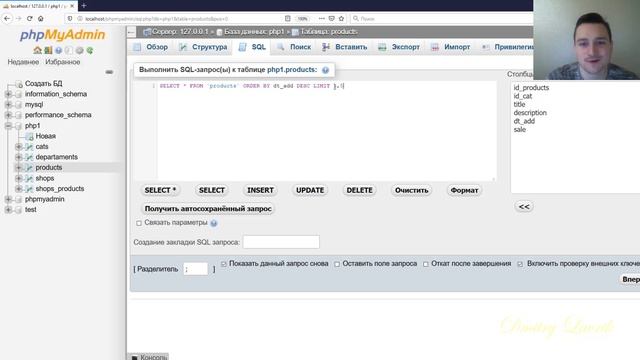This screenshot has width=640, height=360.
Task: Open new browser tab plus
Action: point(84,6)
